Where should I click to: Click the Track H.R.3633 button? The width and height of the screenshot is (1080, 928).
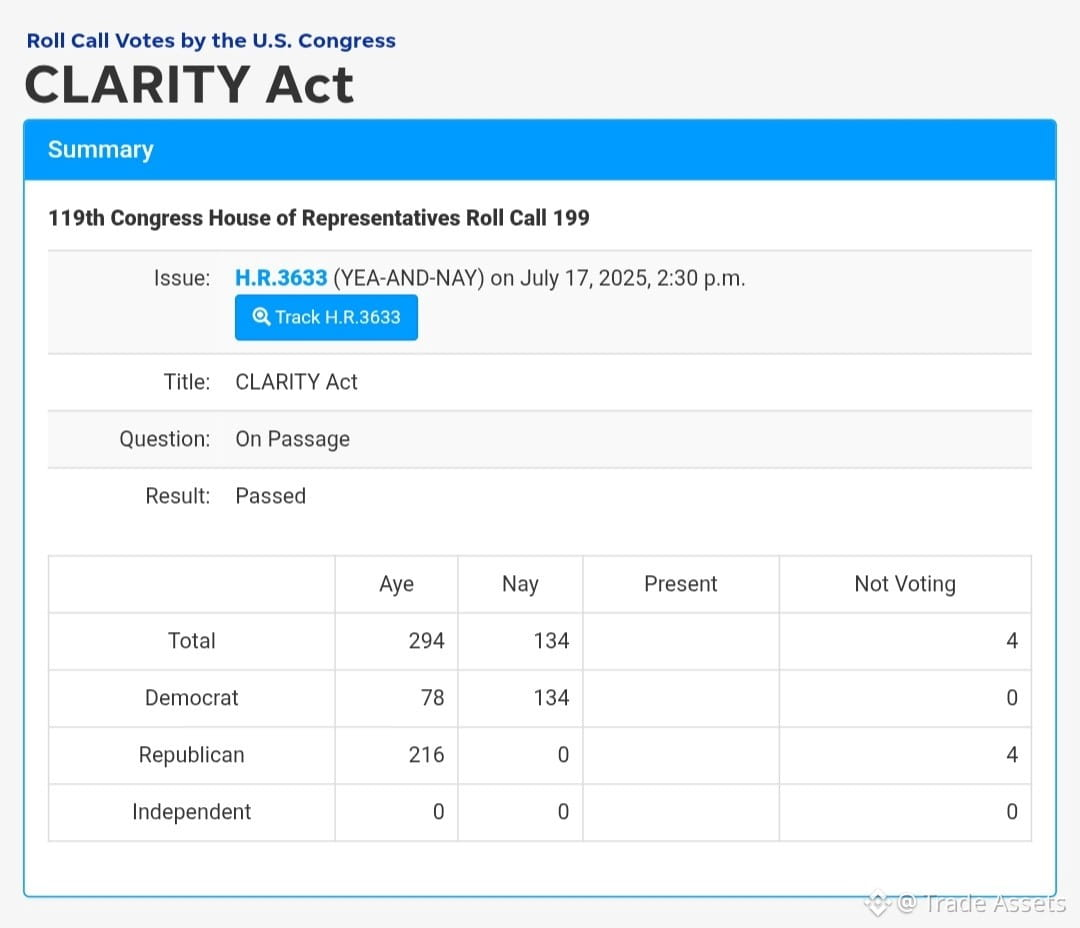(x=326, y=318)
